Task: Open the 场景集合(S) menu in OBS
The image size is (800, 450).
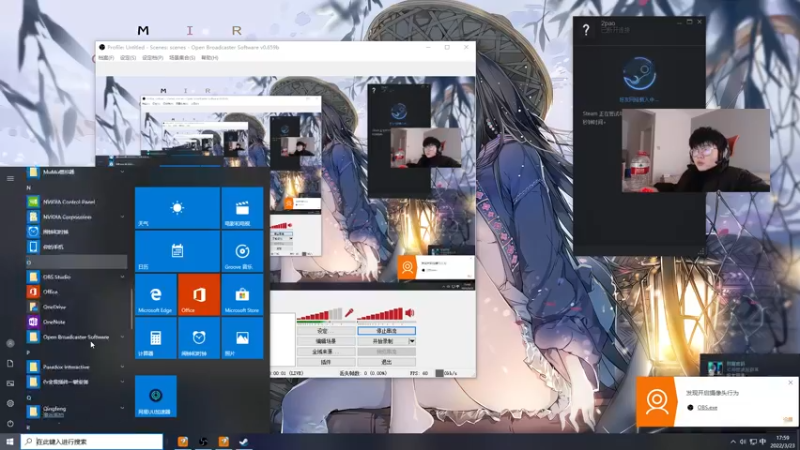Action: point(182,58)
